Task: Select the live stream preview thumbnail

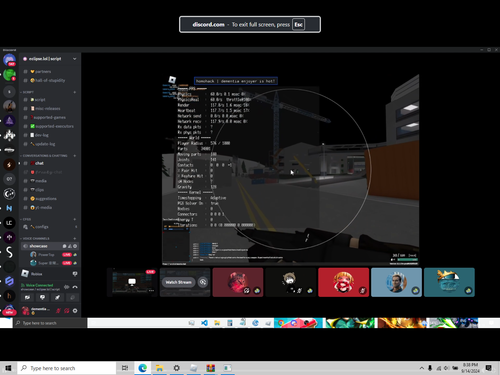Action: pos(132,282)
